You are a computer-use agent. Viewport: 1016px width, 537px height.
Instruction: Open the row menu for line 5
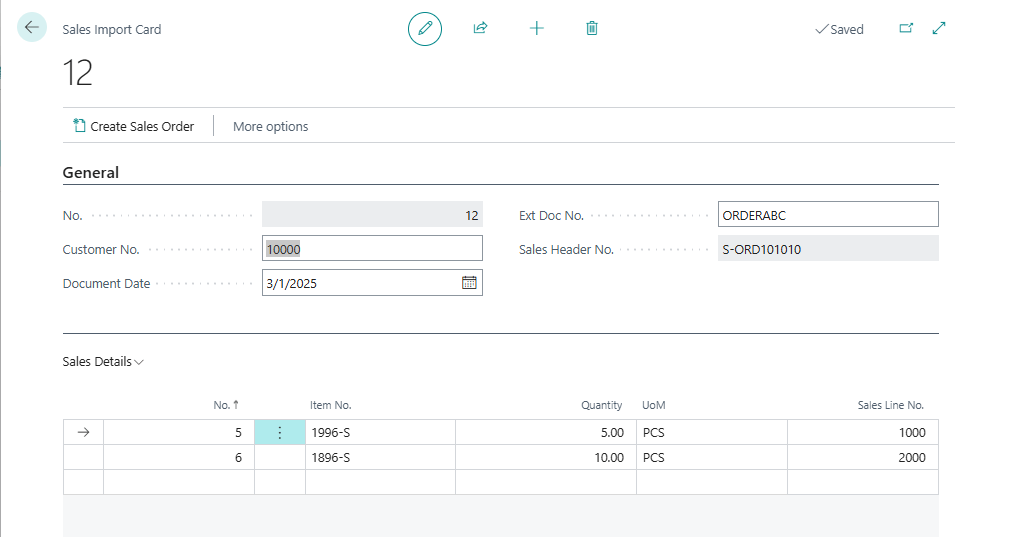click(280, 433)
